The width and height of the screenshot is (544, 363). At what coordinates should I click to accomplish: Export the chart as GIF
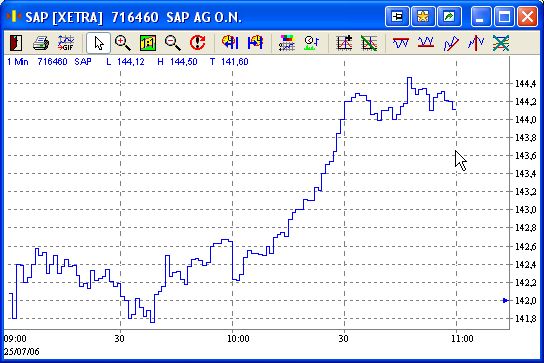[66, 43]
